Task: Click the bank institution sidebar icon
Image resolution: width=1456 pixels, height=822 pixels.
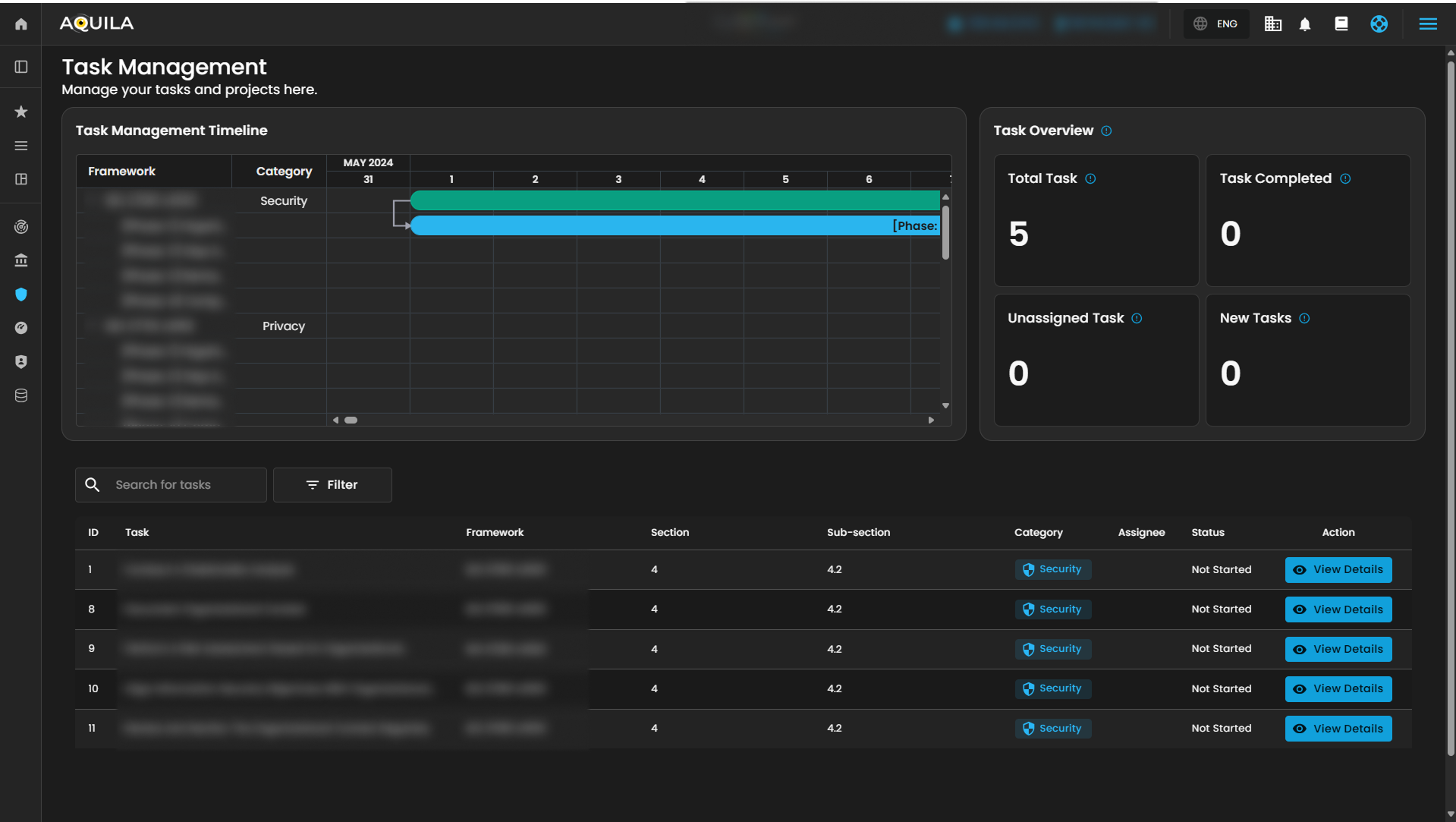Action: 21,260
